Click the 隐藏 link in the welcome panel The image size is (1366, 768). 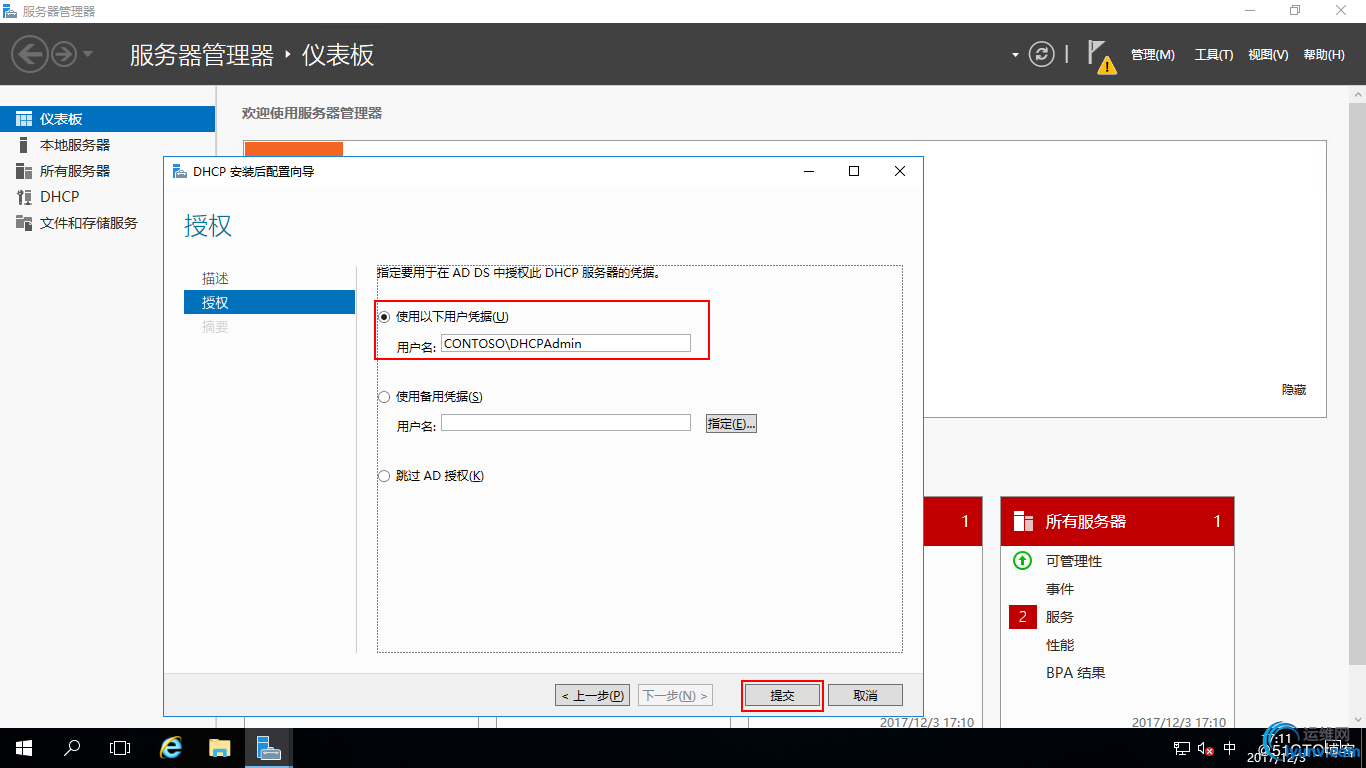coord(1294,390)
